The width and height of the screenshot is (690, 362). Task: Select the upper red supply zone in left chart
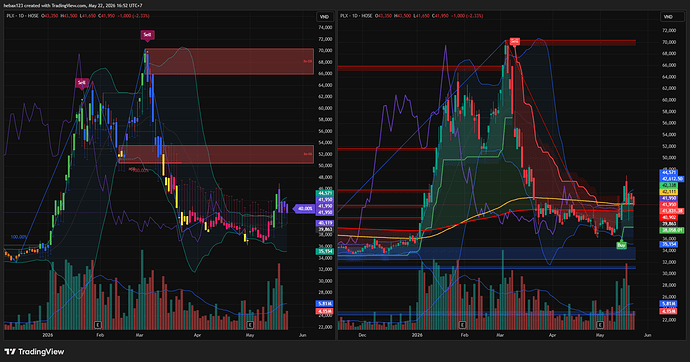pyautogui.click(x=230, y=61)
